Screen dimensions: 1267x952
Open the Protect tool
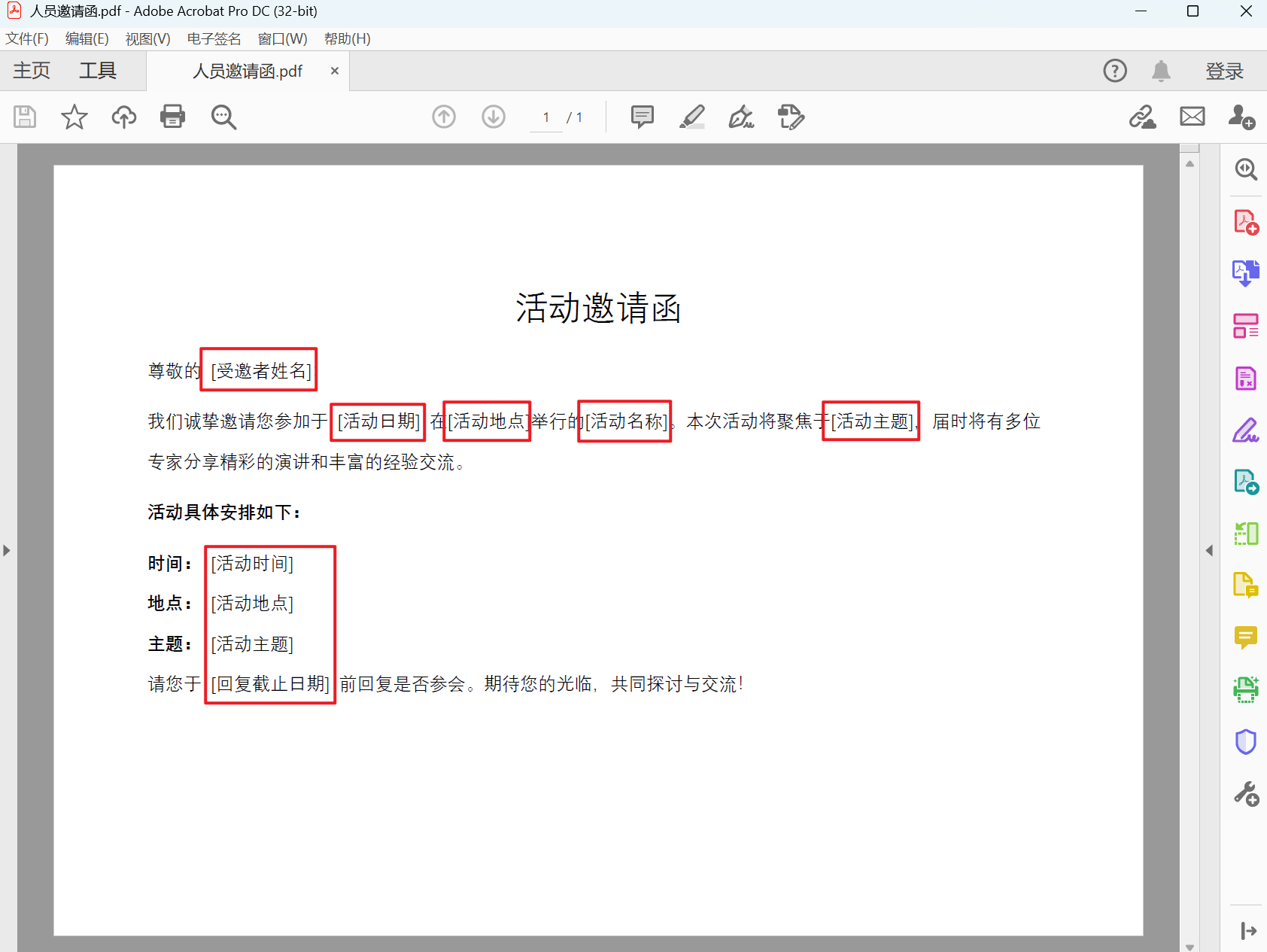1245,741
